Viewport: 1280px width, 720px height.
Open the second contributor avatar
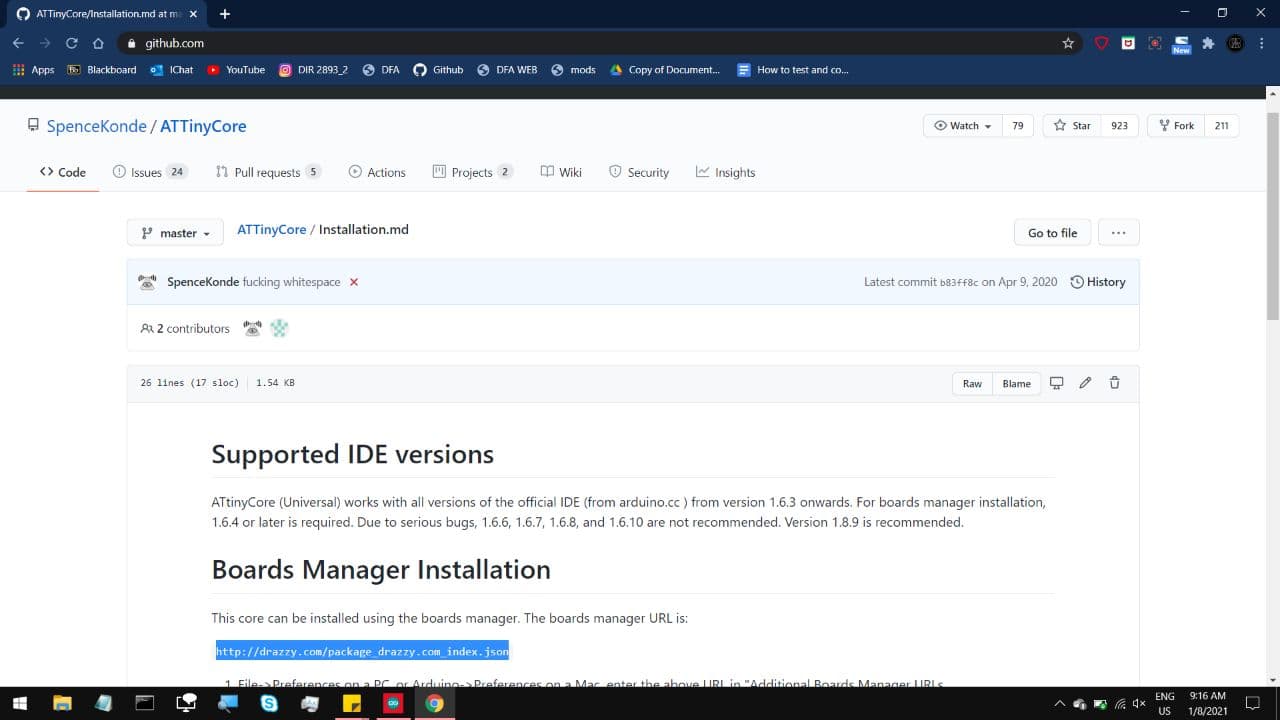coord(279,328)
